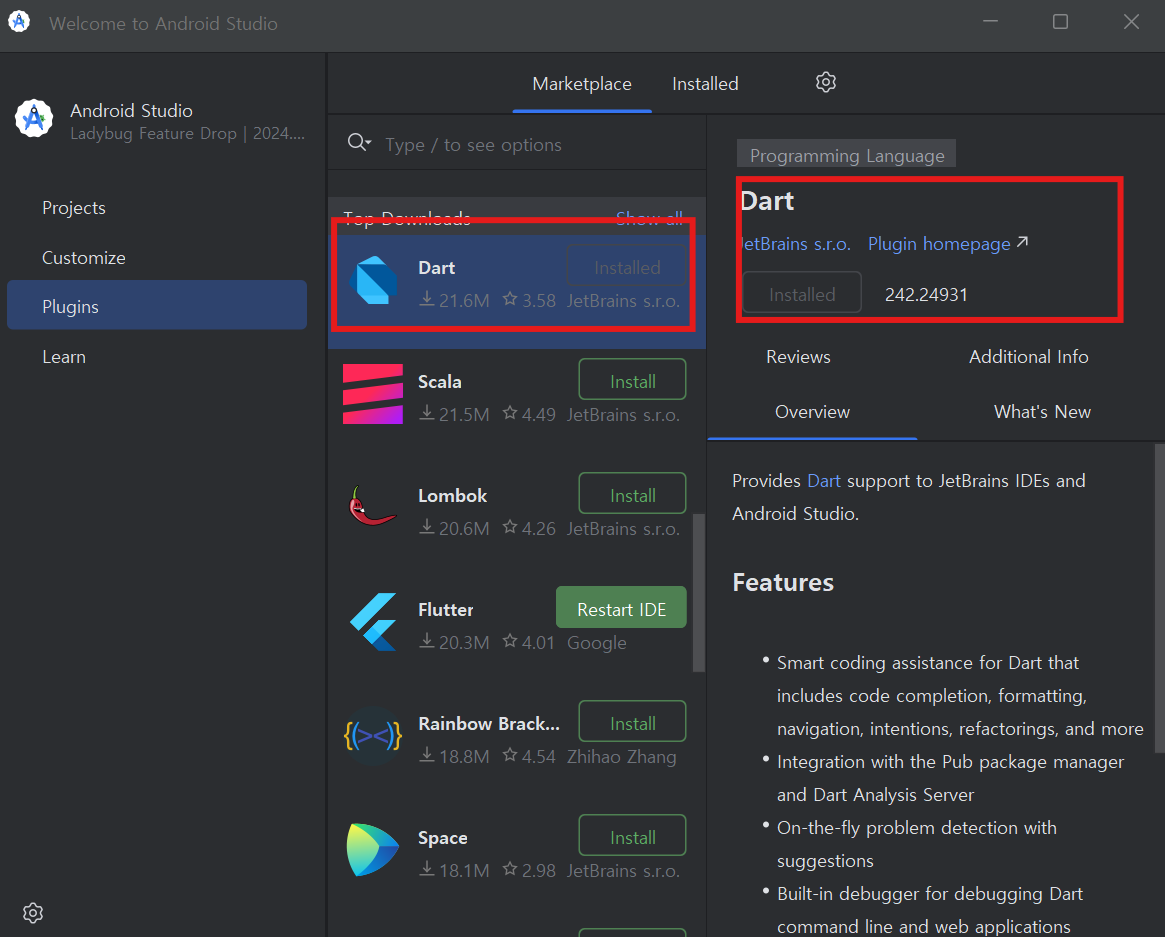Click the Dart plugin logo icon
The image size is (1165, 937).
374,280
